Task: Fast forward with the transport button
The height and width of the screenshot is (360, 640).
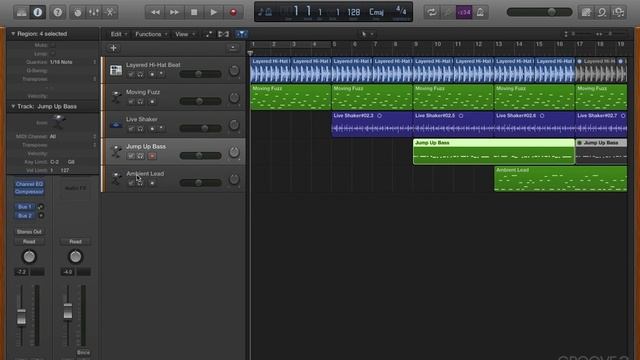Action: [x=174, y=12]
